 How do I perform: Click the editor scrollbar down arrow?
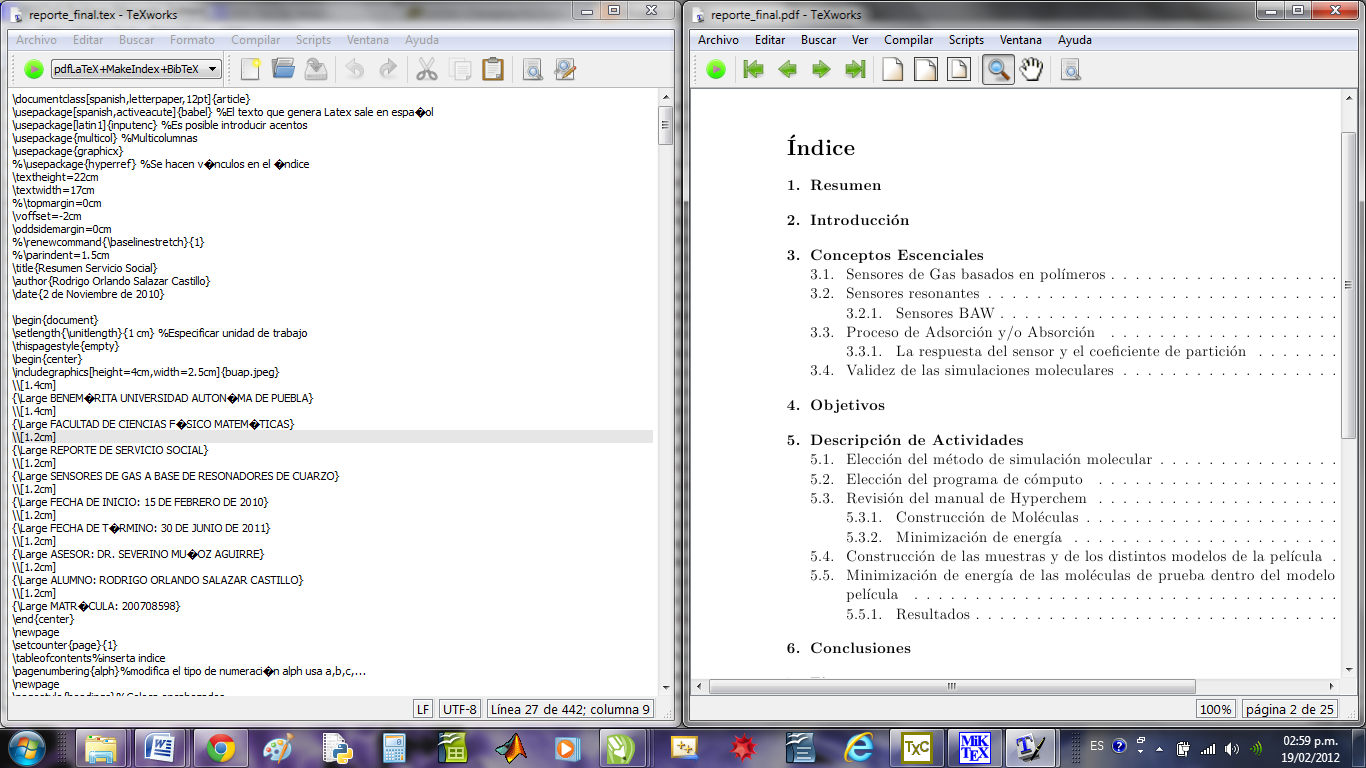(x=665, y=688)
